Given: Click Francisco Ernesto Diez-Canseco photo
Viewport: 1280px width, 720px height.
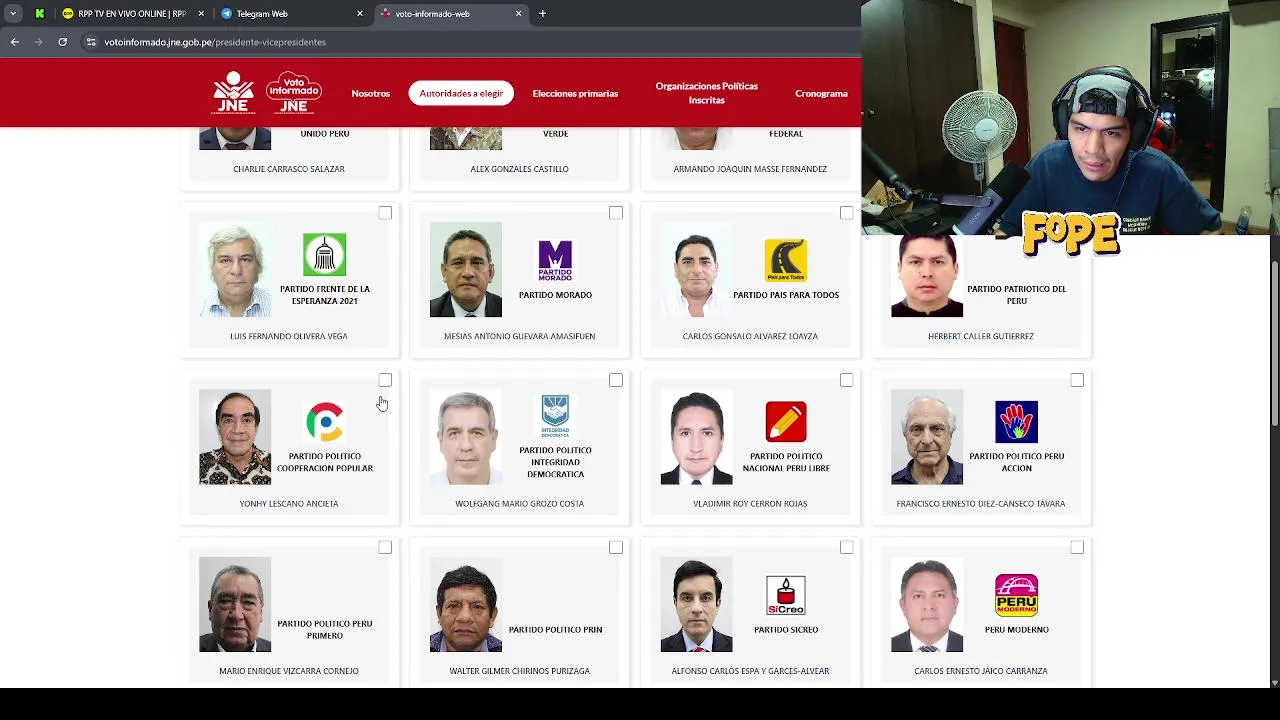Looking at the screenshot, I should pyautogui.click(x=927, y=437).
